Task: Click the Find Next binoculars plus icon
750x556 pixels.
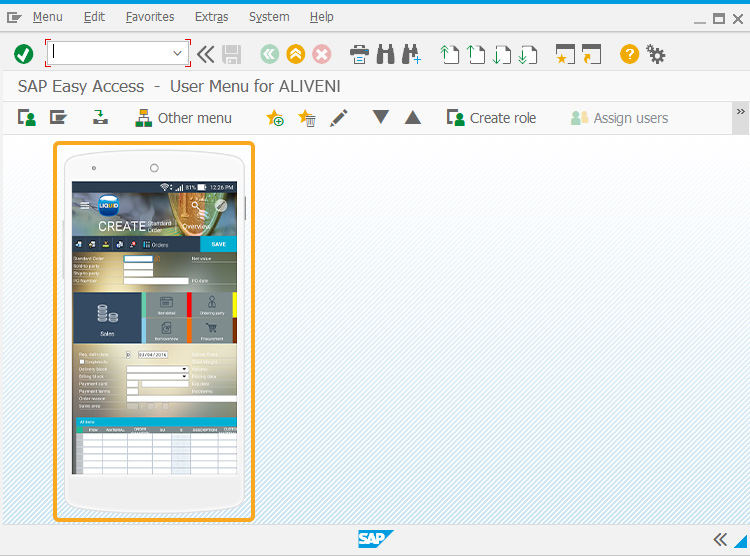Action: pyautogui.click(x=411, y=54)
